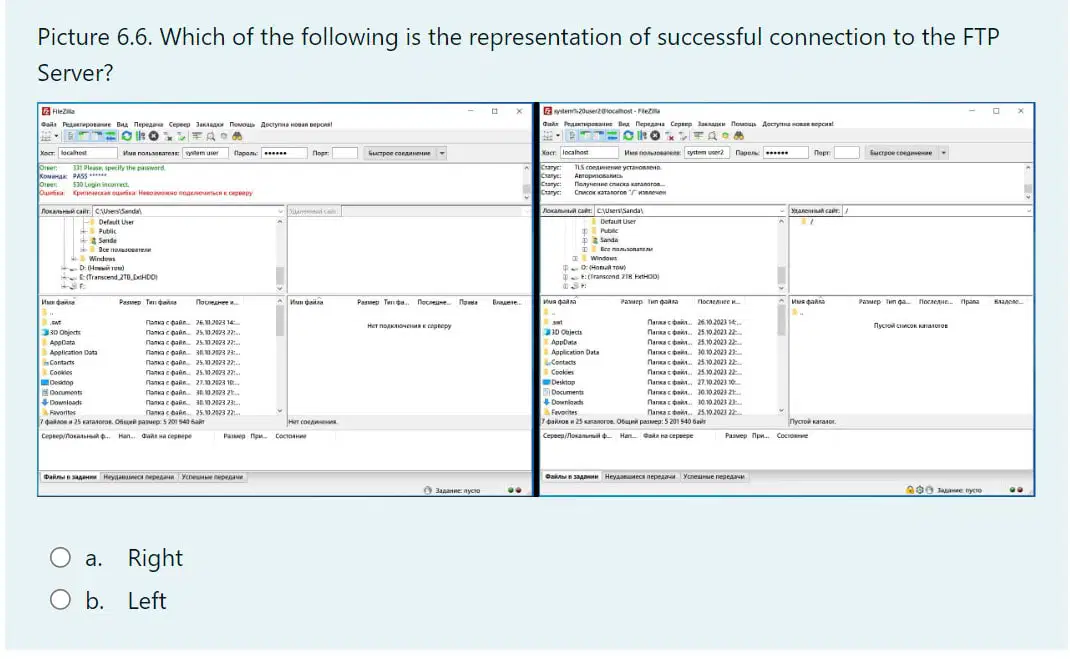Screen dimensions: 1070x659
Task: Toggle directory comparison icon in right FileZilla window
Action: pyautogui.click(x=712, y=136)
